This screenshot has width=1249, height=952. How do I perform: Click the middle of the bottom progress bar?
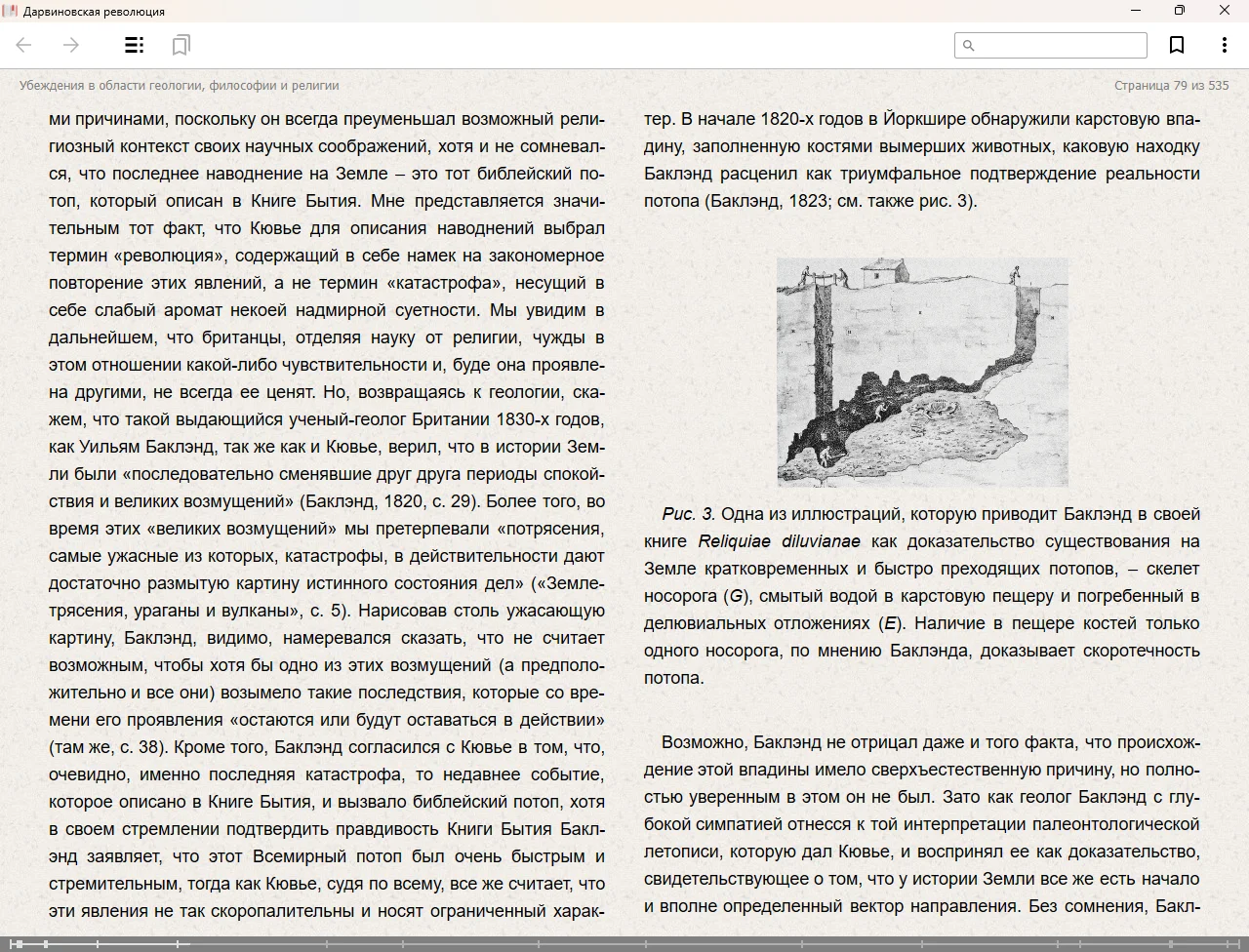[x=624, y=944]
